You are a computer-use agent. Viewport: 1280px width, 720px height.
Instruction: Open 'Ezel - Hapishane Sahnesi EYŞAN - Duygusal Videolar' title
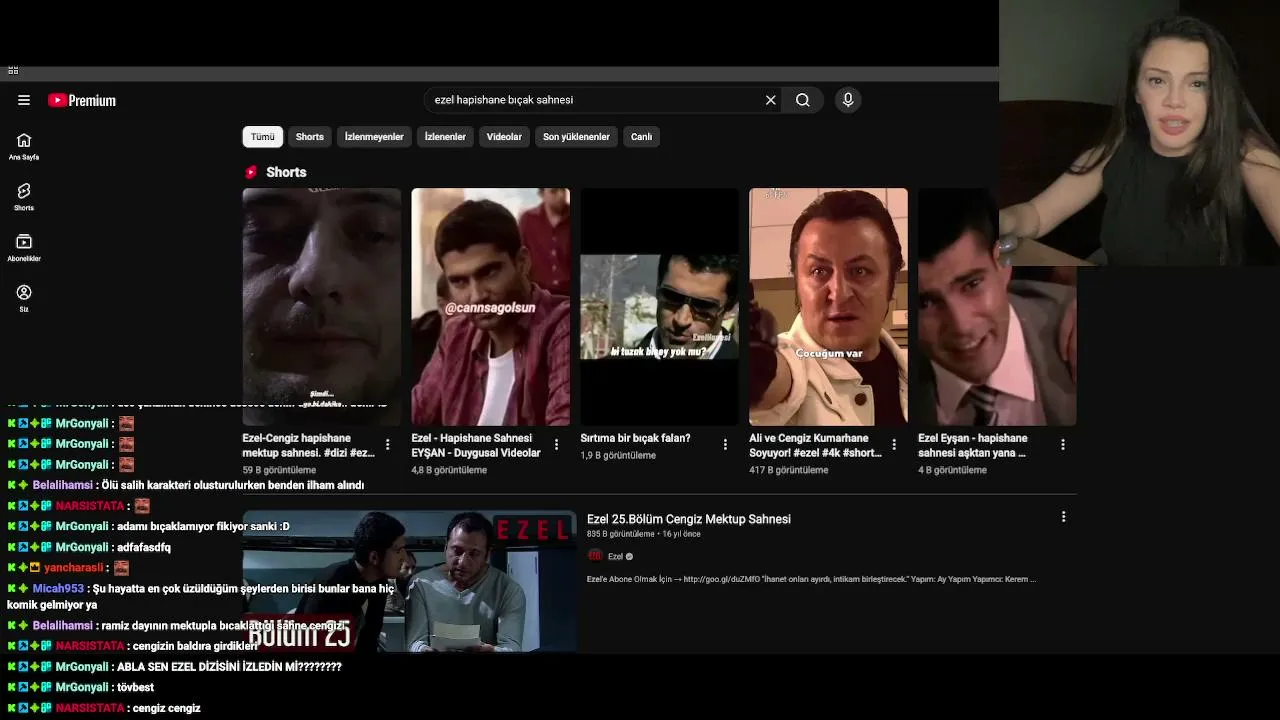point(477,445)
